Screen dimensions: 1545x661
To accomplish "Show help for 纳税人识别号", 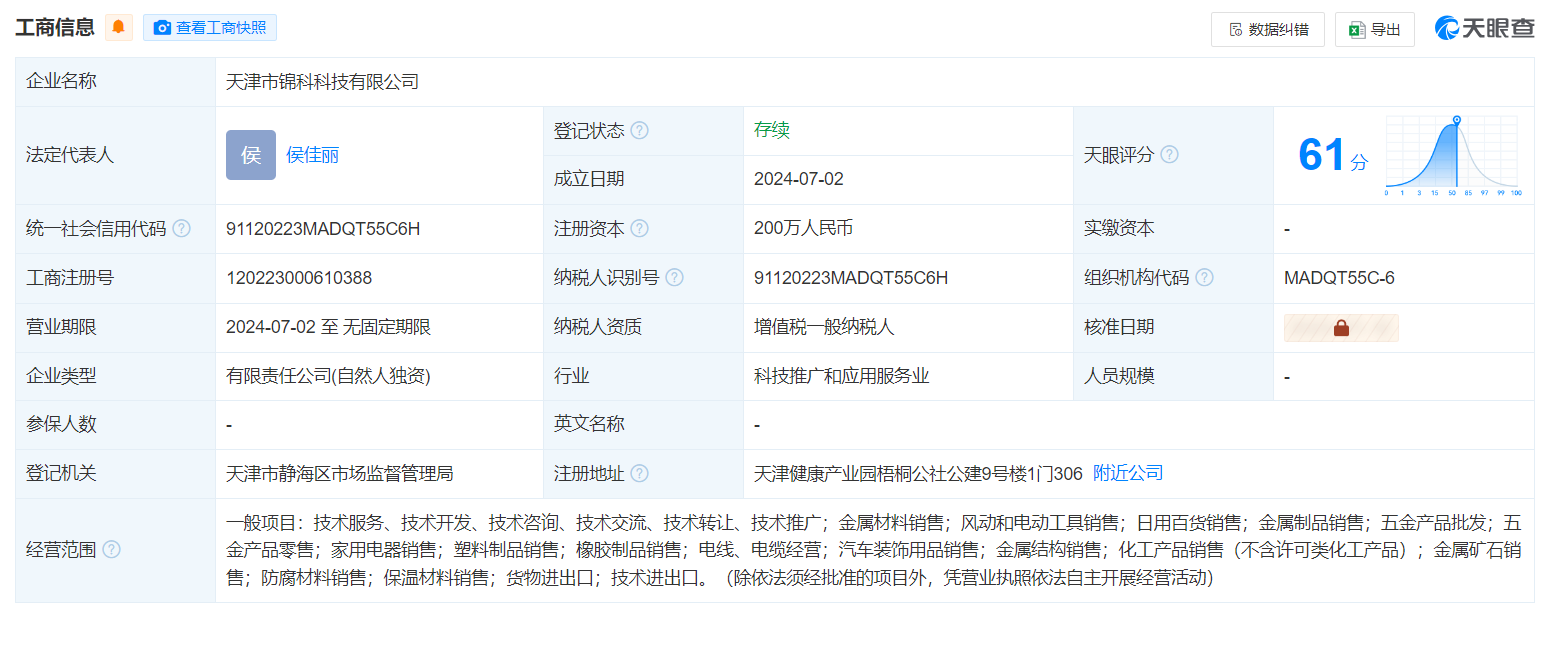I will pyautogui.click(x=674, y=278).
